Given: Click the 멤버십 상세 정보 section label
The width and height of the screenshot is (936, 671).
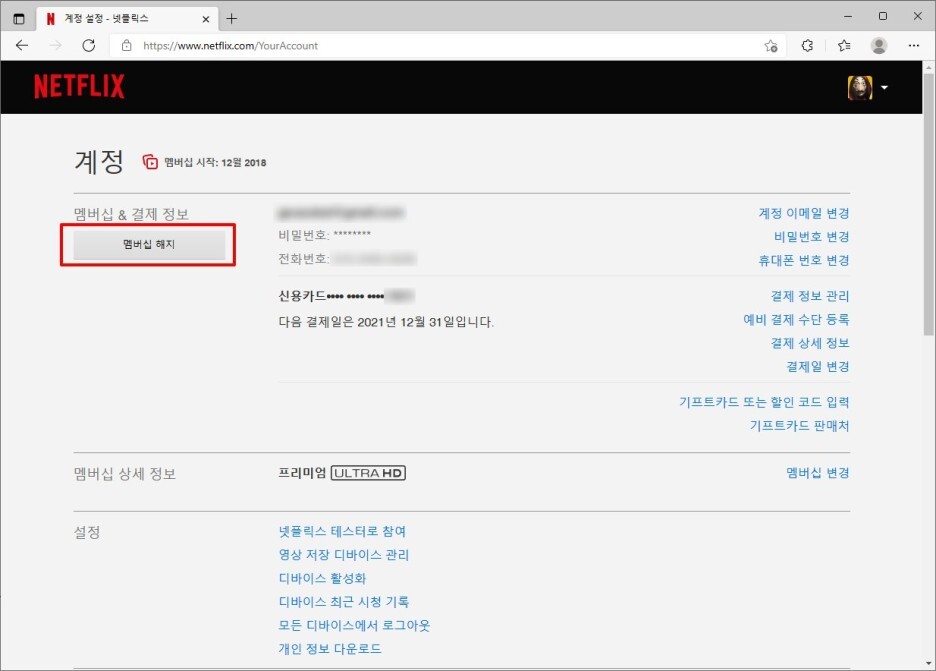Looking at the screenshot, I should point(125,474).
